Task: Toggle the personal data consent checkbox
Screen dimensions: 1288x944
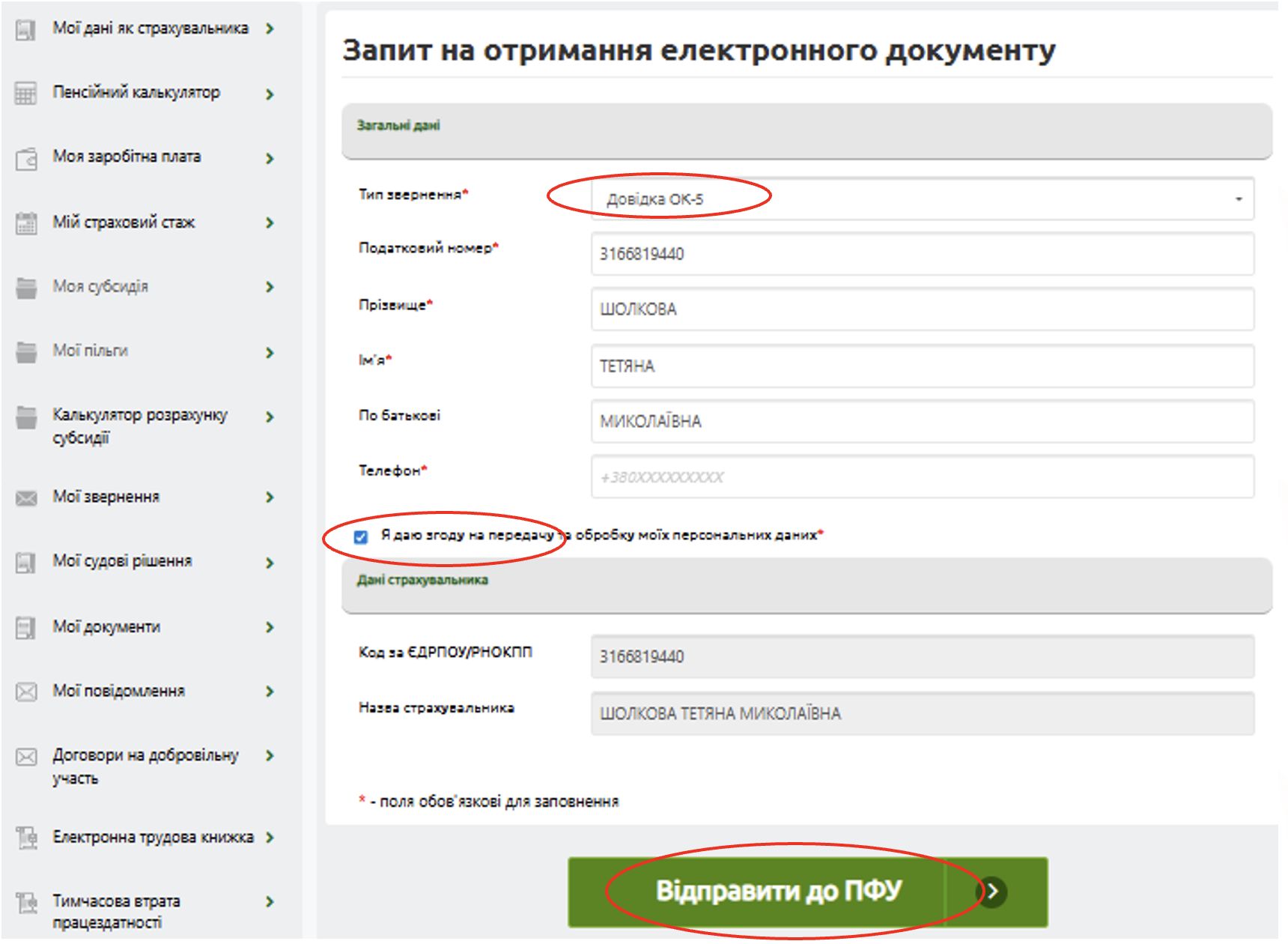Action: [x=361, y=536]
